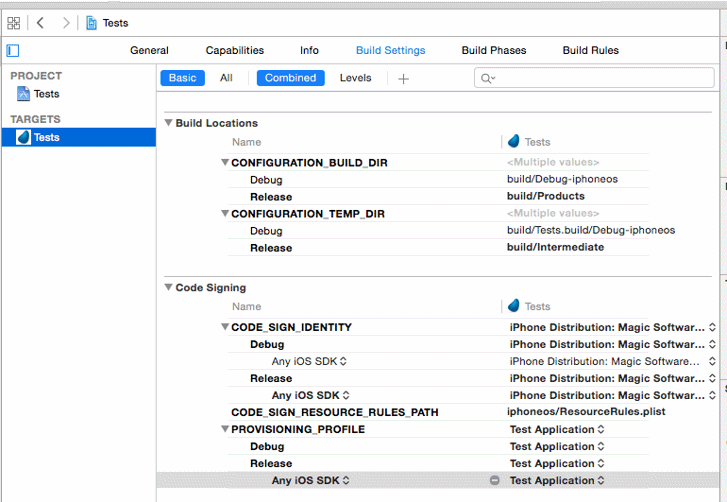
Task: Select the Release row under CONFIGURATION_TEMP_DIR
Action: (438, 248)
